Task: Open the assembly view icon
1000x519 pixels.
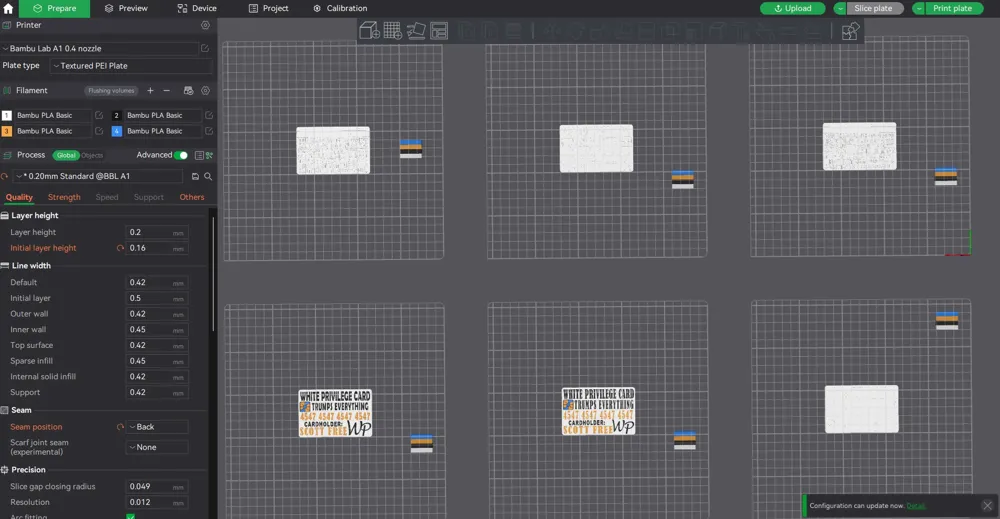Action: coord(850,31)
